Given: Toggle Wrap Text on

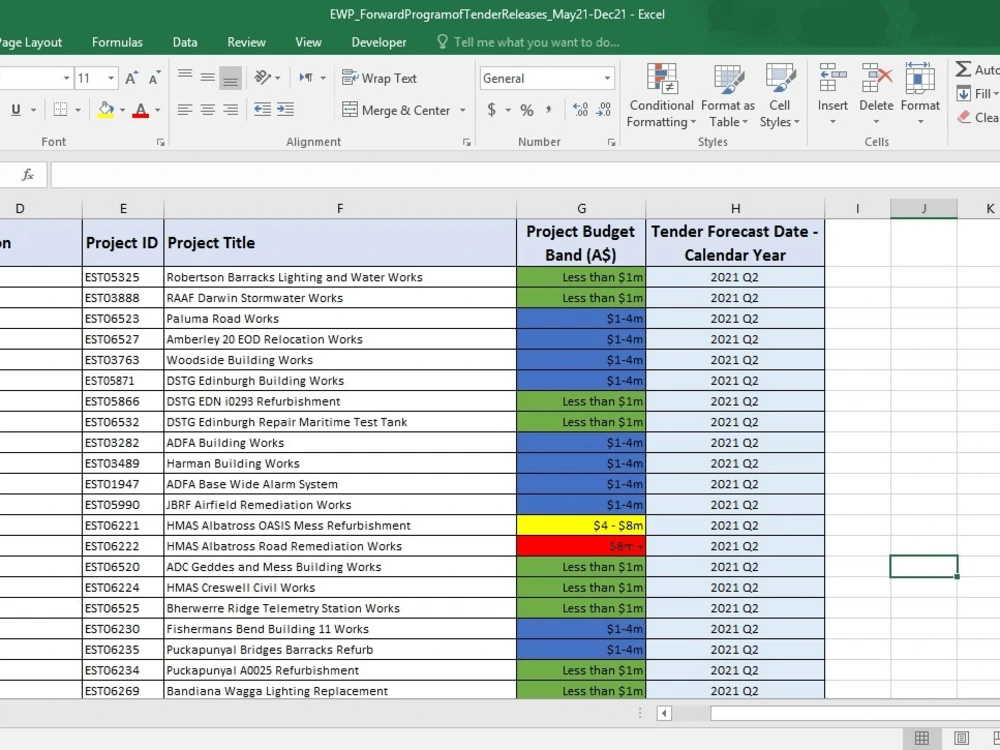Looking at the screenshot, I should click(x=379, y=78).
